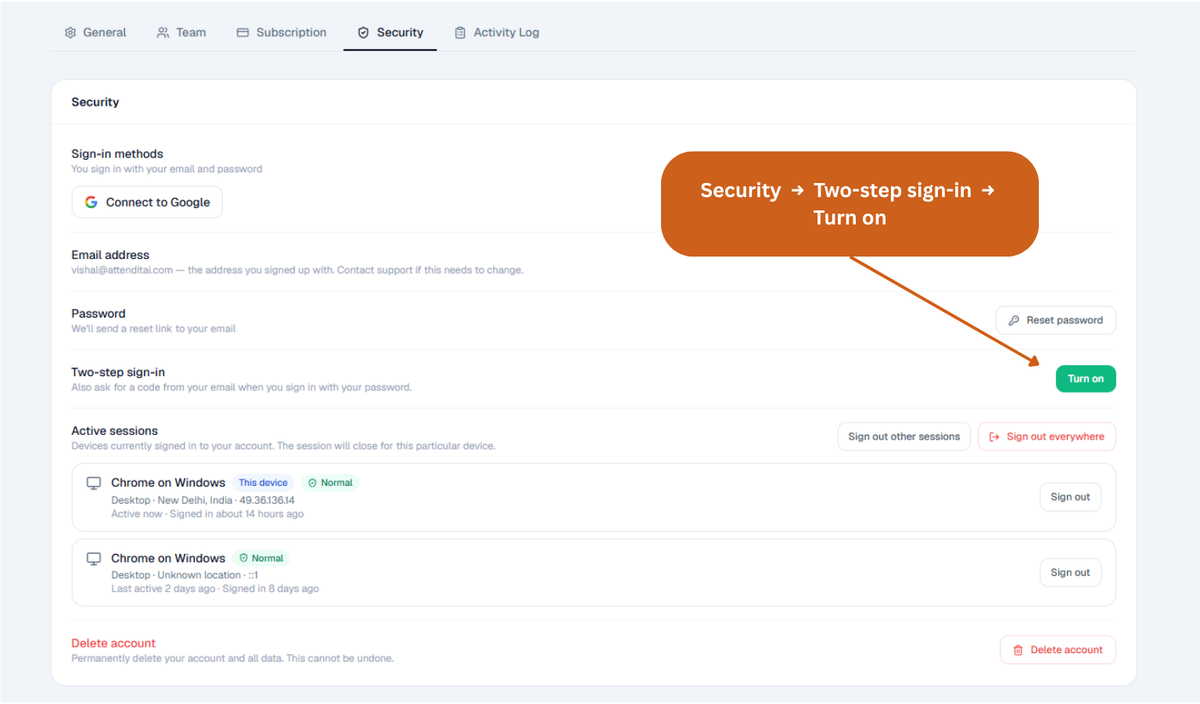1200x704 pixels.
Task: Click the This device badge
Action: [263, 483]
